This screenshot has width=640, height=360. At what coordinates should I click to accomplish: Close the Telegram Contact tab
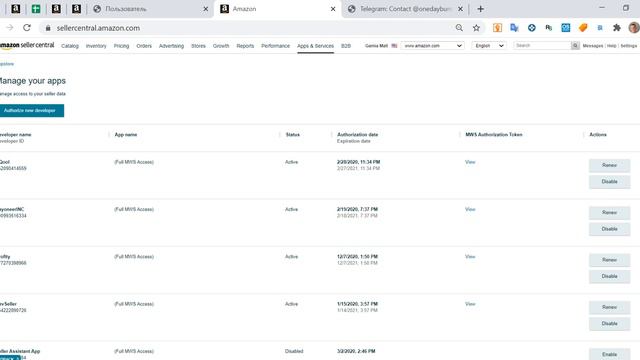(460, 9)
